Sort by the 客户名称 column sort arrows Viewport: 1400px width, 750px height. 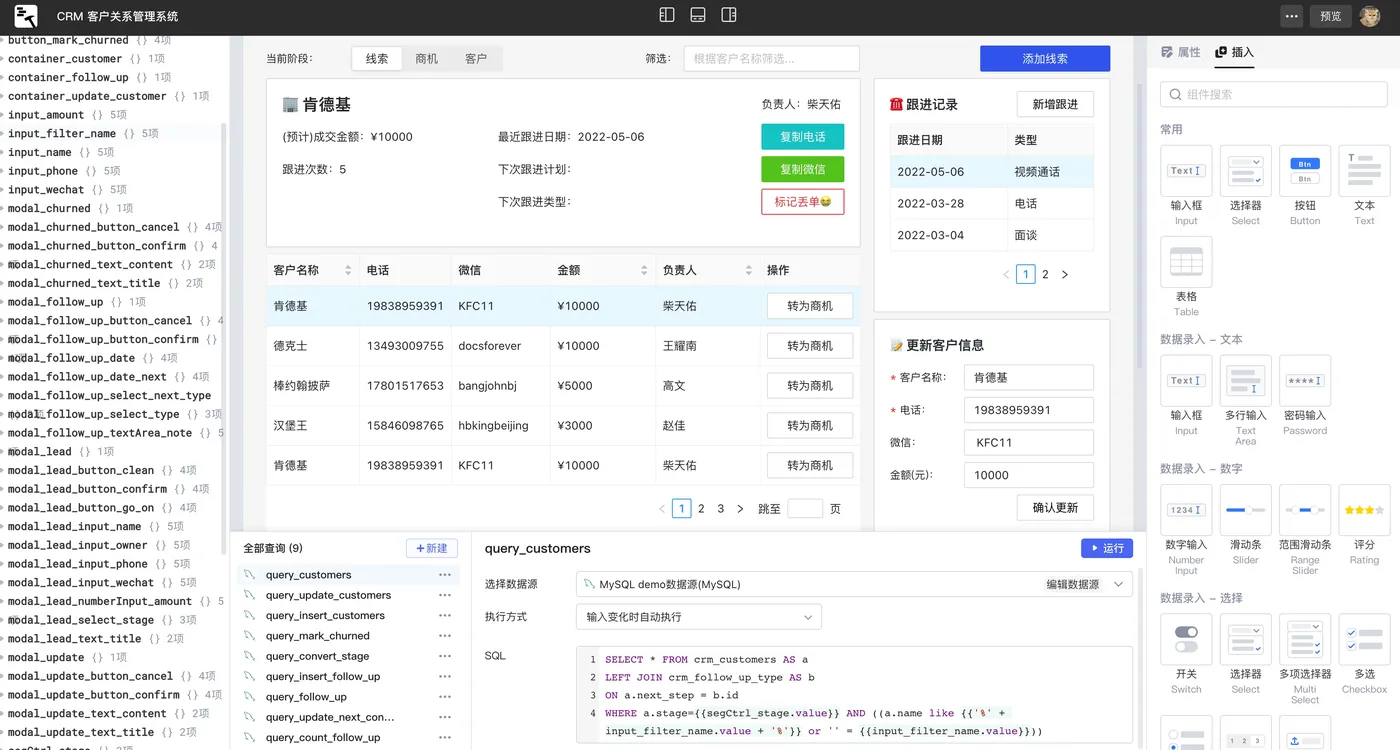tap(348, 270)
